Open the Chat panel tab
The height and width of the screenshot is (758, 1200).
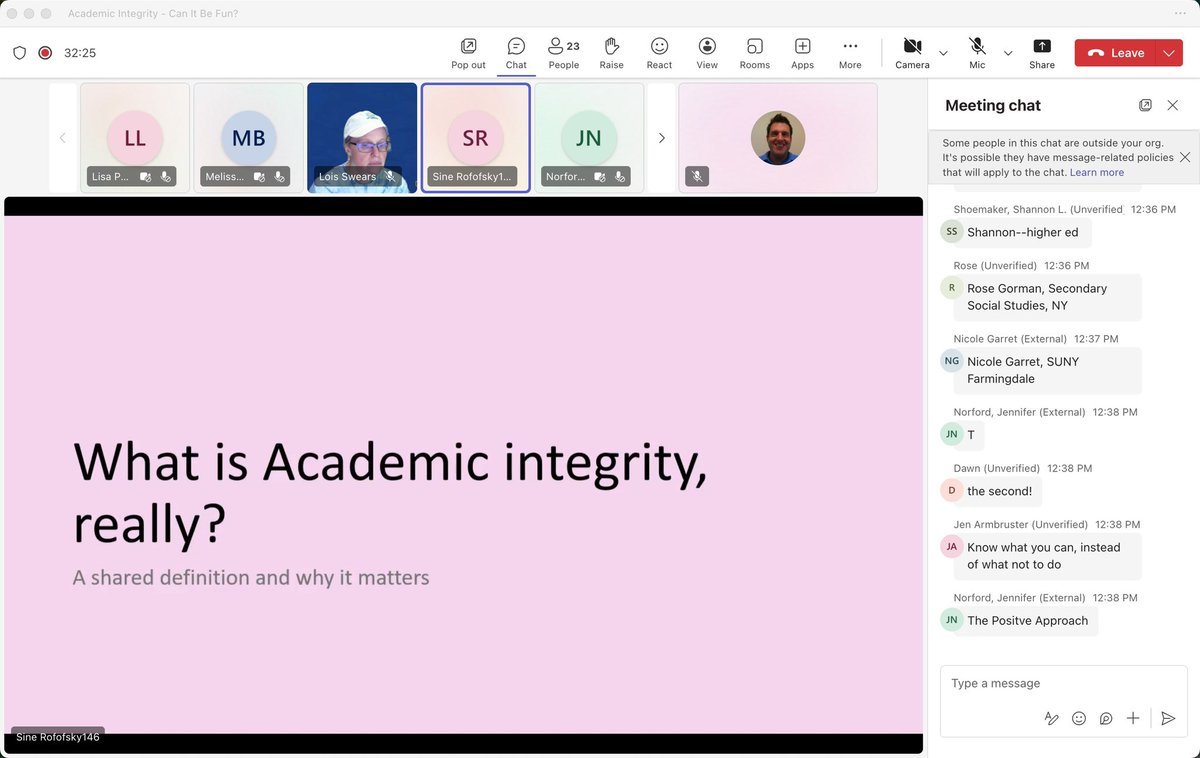coord(516,53)
